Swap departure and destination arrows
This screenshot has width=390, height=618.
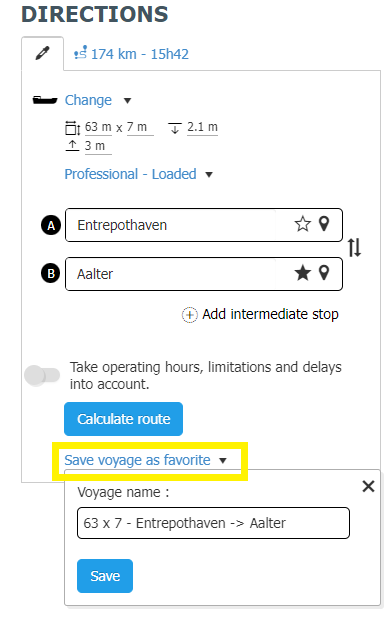pos(354,248)
